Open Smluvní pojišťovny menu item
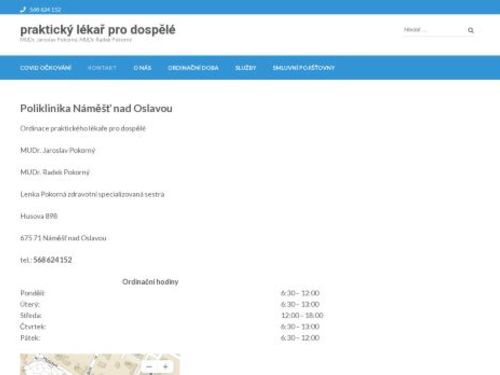 303,68
